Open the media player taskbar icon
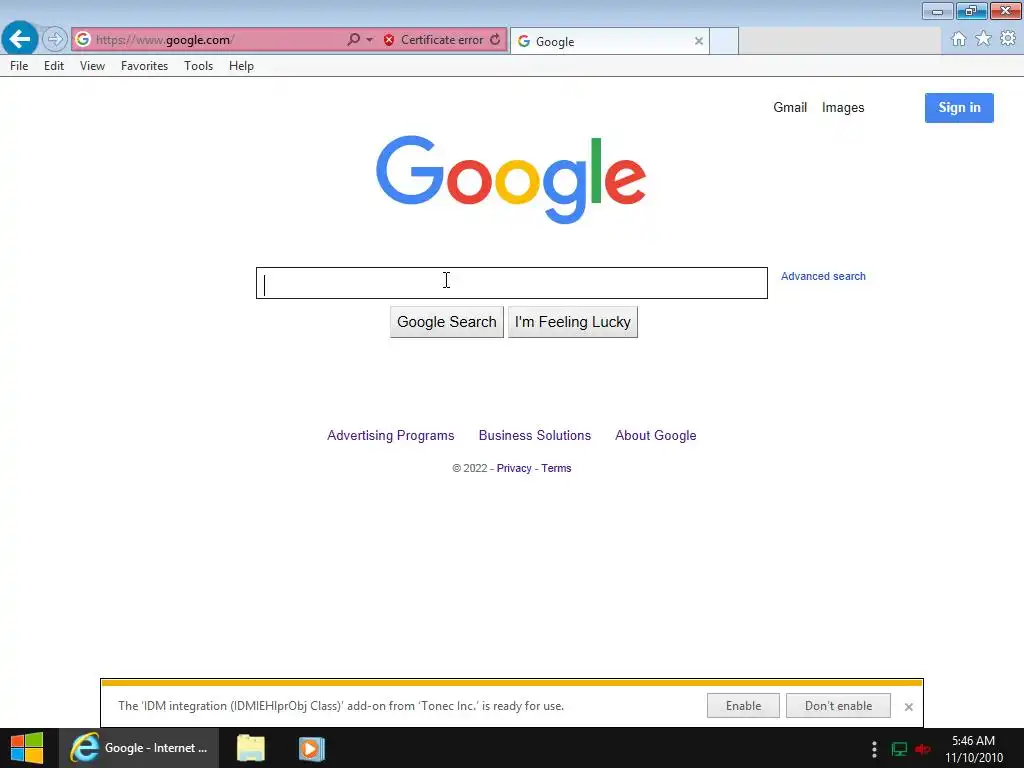The height and width of the screenshot is (768, 1024). click(312, 748)
